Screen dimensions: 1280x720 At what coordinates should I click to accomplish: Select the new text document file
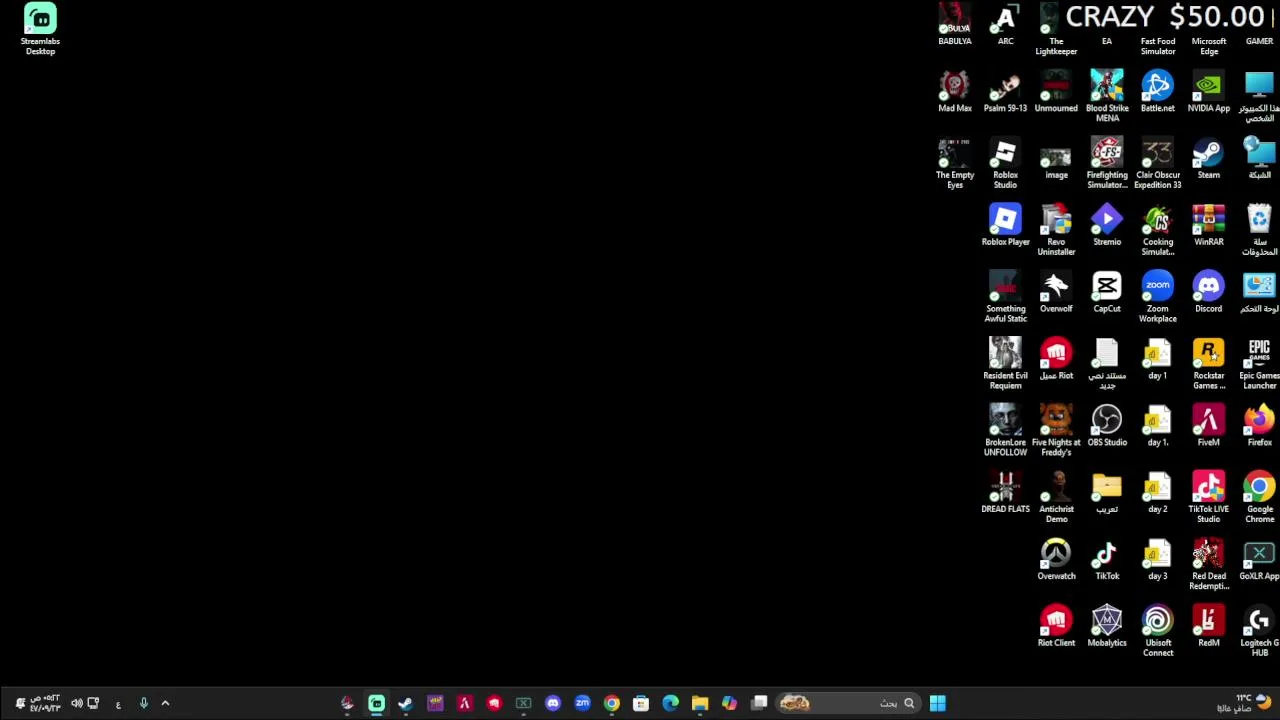[1107, 364]
